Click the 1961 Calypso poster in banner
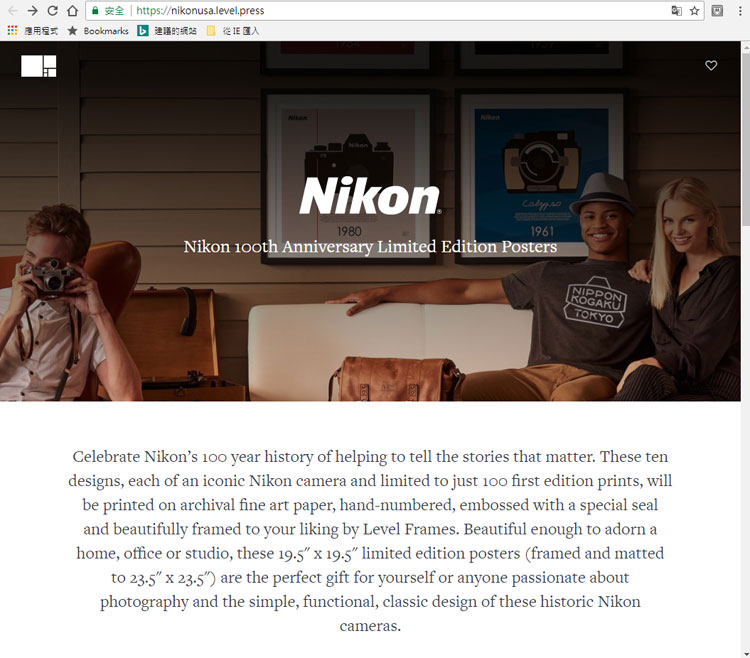The image size is (750, 658). coord(541,175)
